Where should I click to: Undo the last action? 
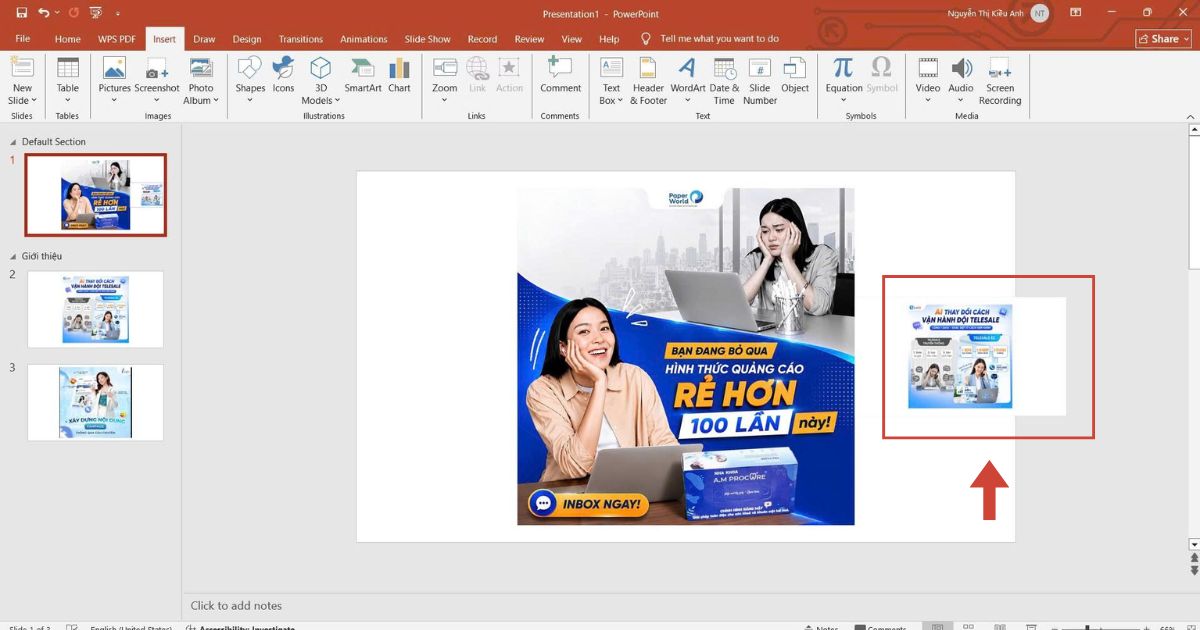click(x=43, y=13)
